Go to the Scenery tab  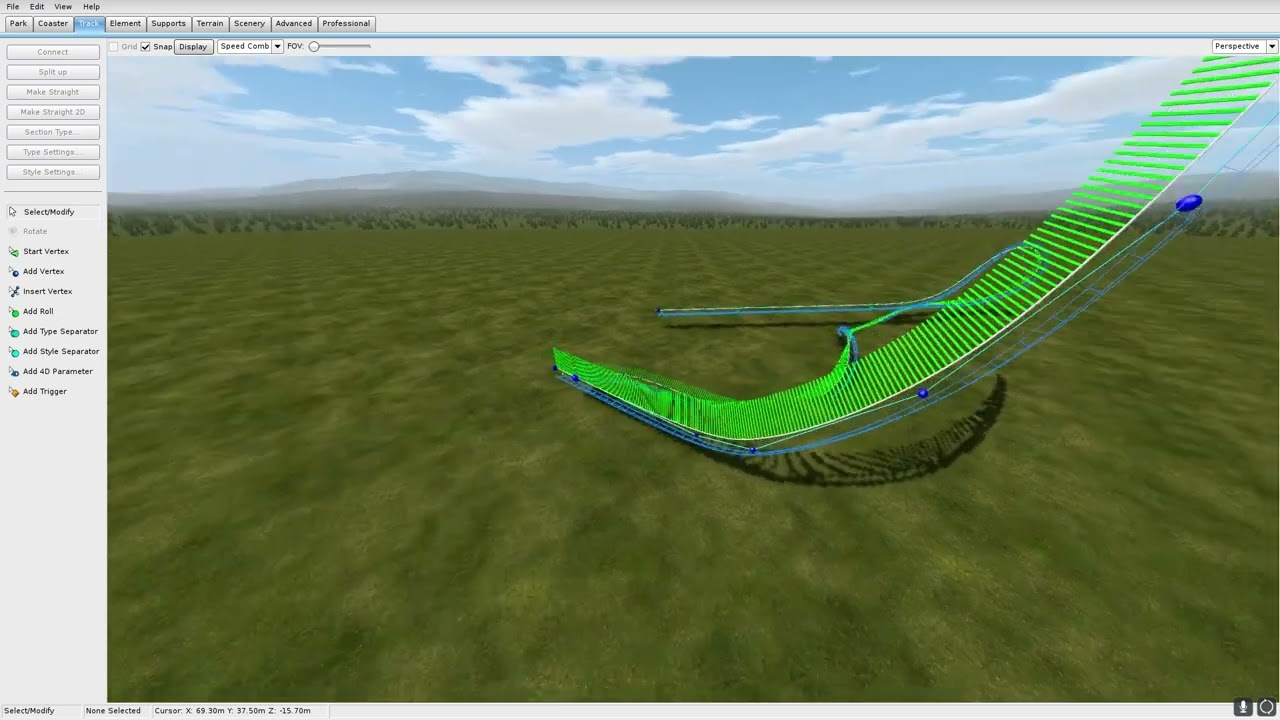tap(250, 23)
